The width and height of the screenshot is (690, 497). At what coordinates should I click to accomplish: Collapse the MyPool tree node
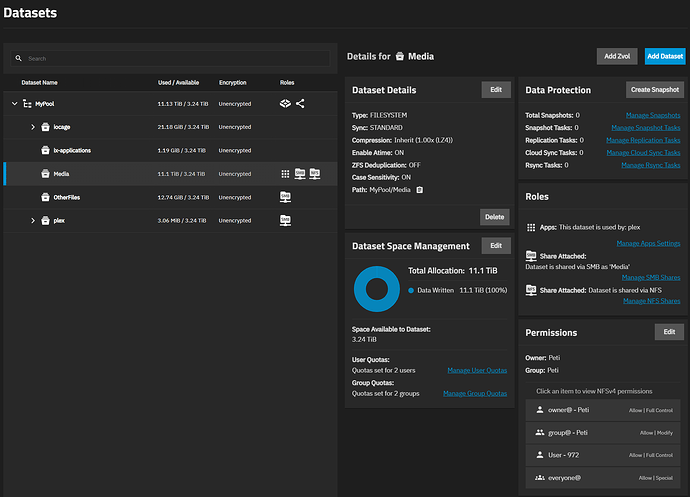pyautogui.click(x=15, y=103)
